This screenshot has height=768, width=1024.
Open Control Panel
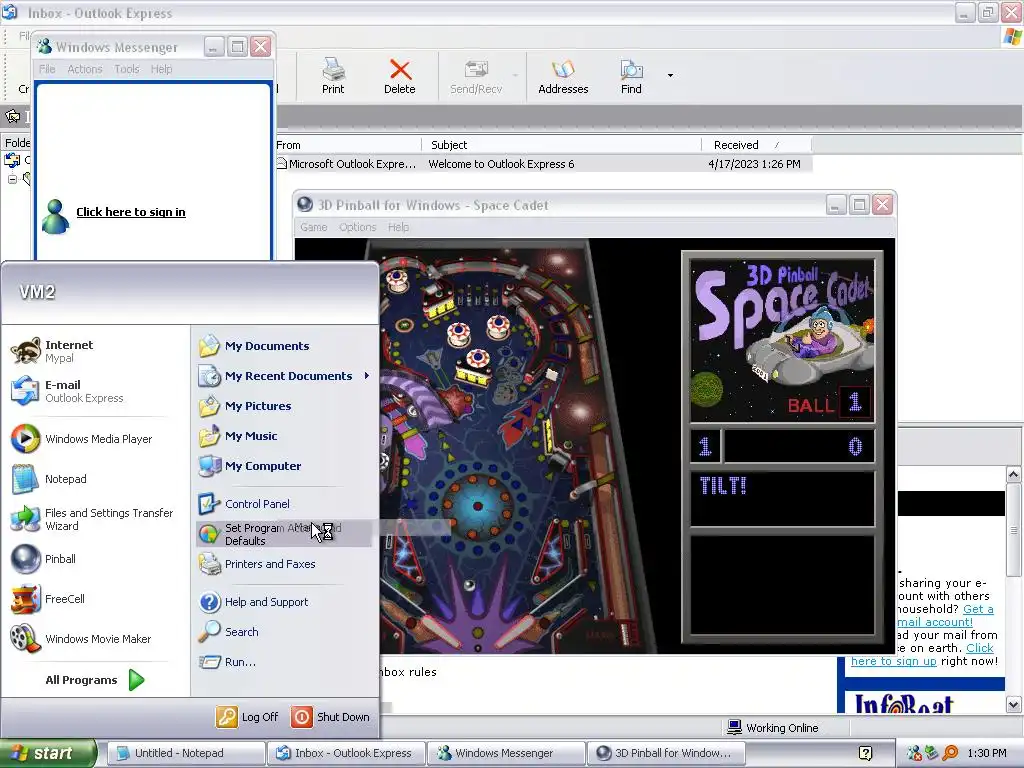244,504
